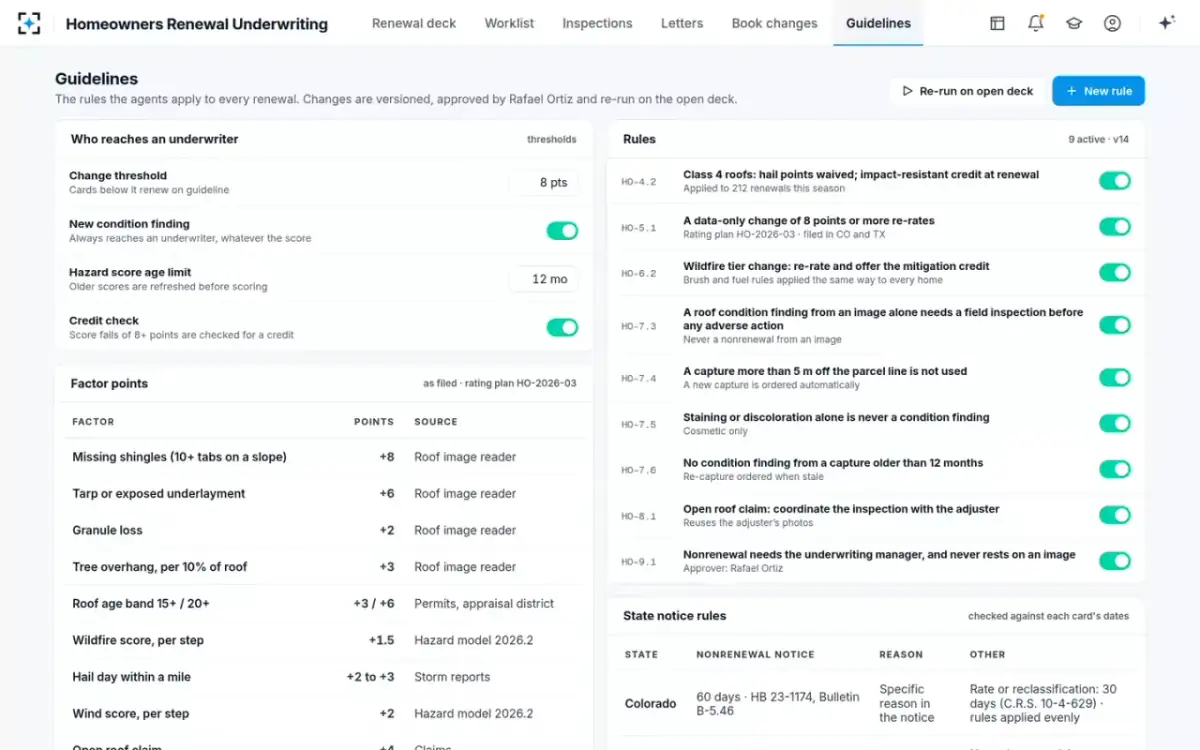Toggle rule HO-7.6 capture older than 12 months
The width and height of the screenshot is (1200, 750).
point(1115,469)
